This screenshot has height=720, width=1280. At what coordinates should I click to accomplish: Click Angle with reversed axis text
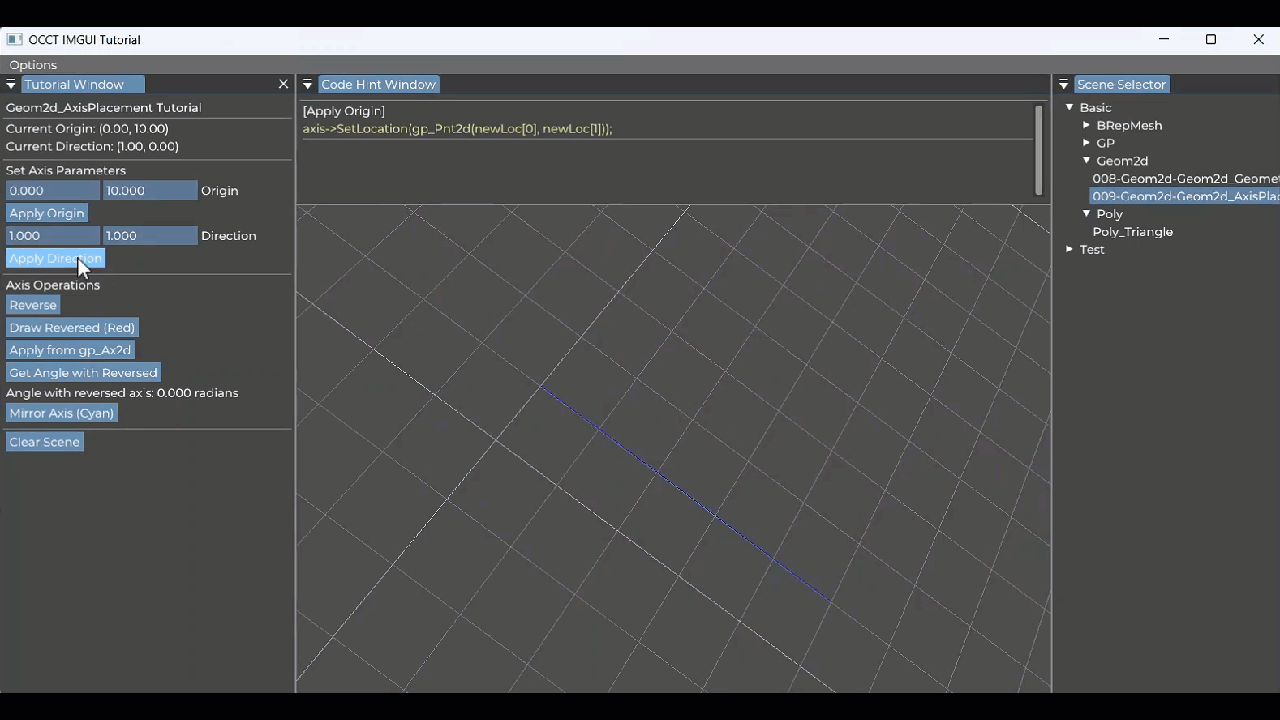[x=122, y=393]
